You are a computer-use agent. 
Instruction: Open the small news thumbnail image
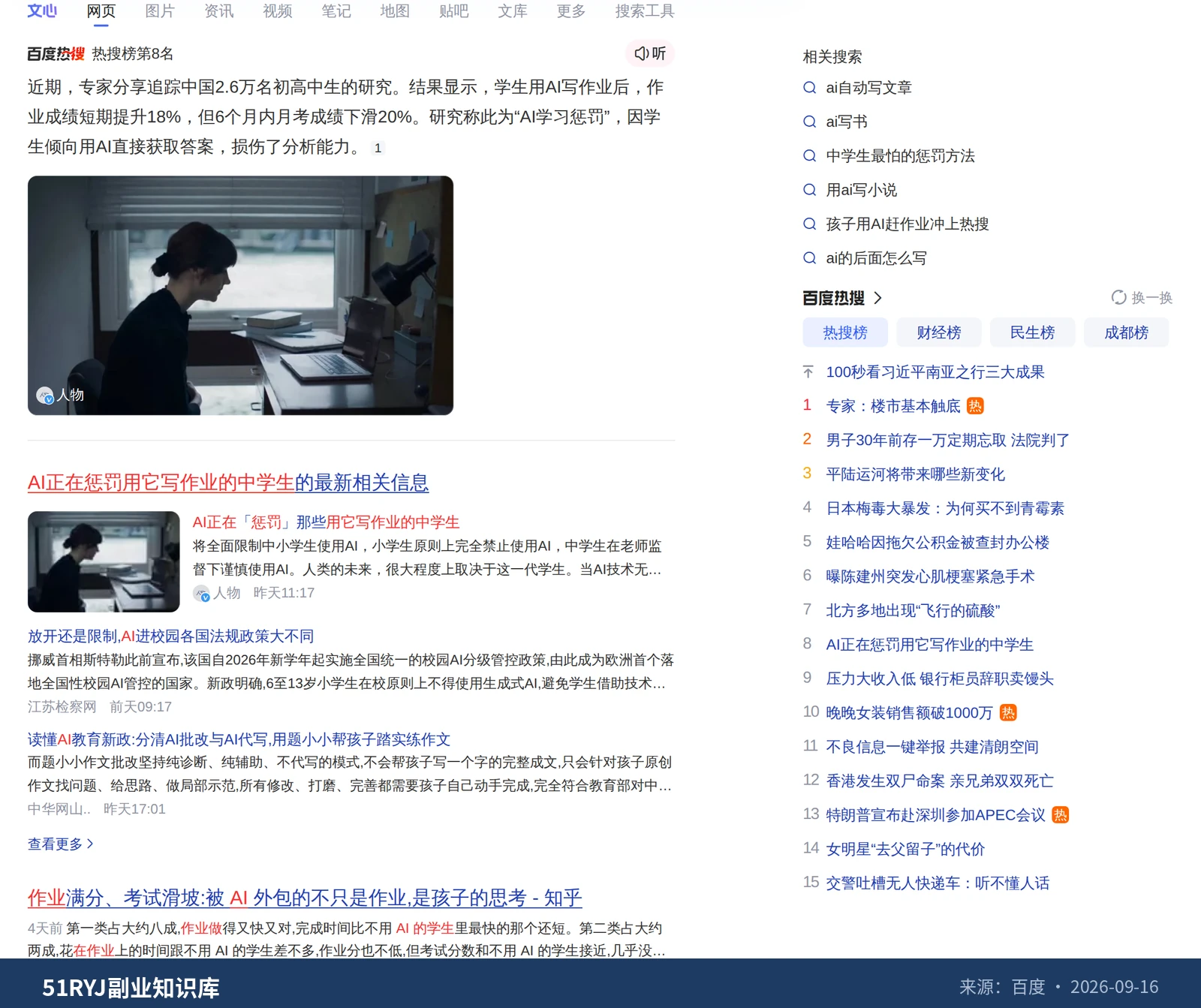click(x=104, y=561)
